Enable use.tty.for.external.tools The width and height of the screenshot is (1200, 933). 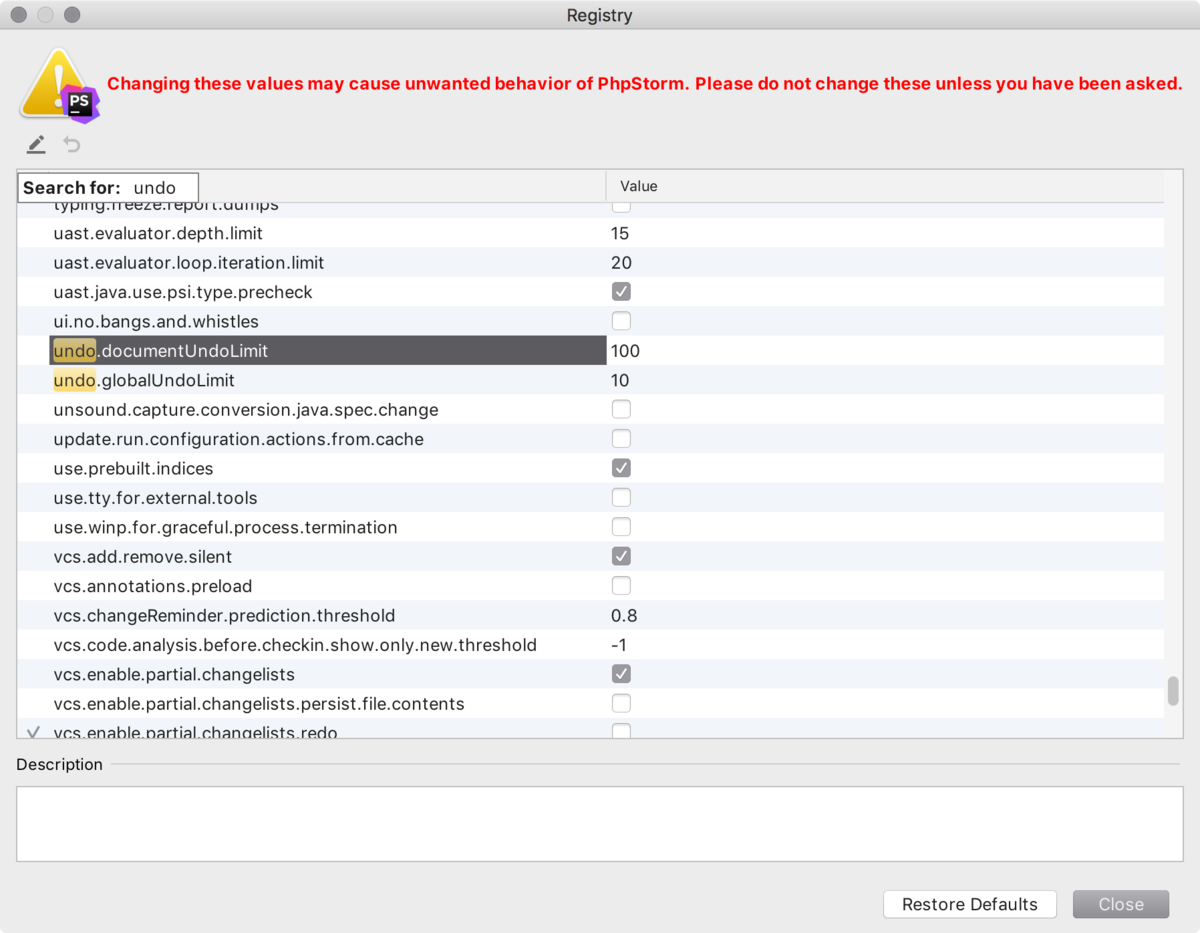(621, 497)
